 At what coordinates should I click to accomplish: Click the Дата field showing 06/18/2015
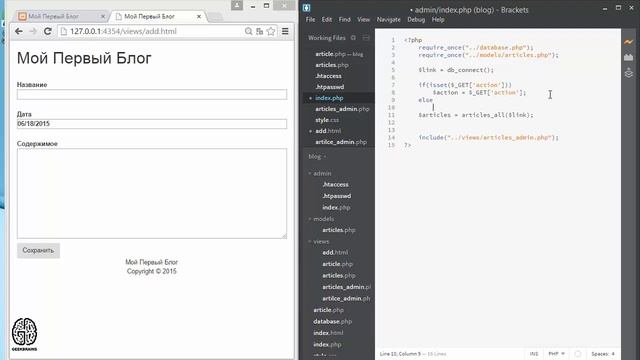click(x=152, y=124)
